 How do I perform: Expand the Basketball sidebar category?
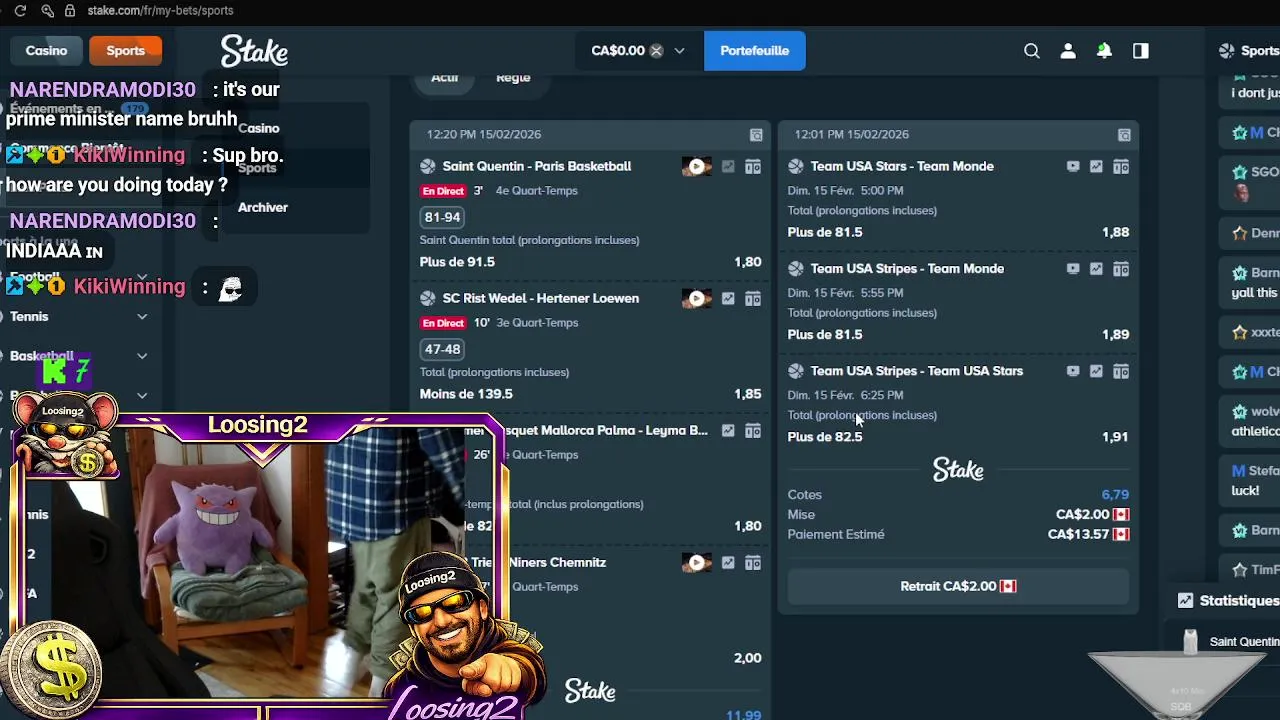click(x=142, y=356)
